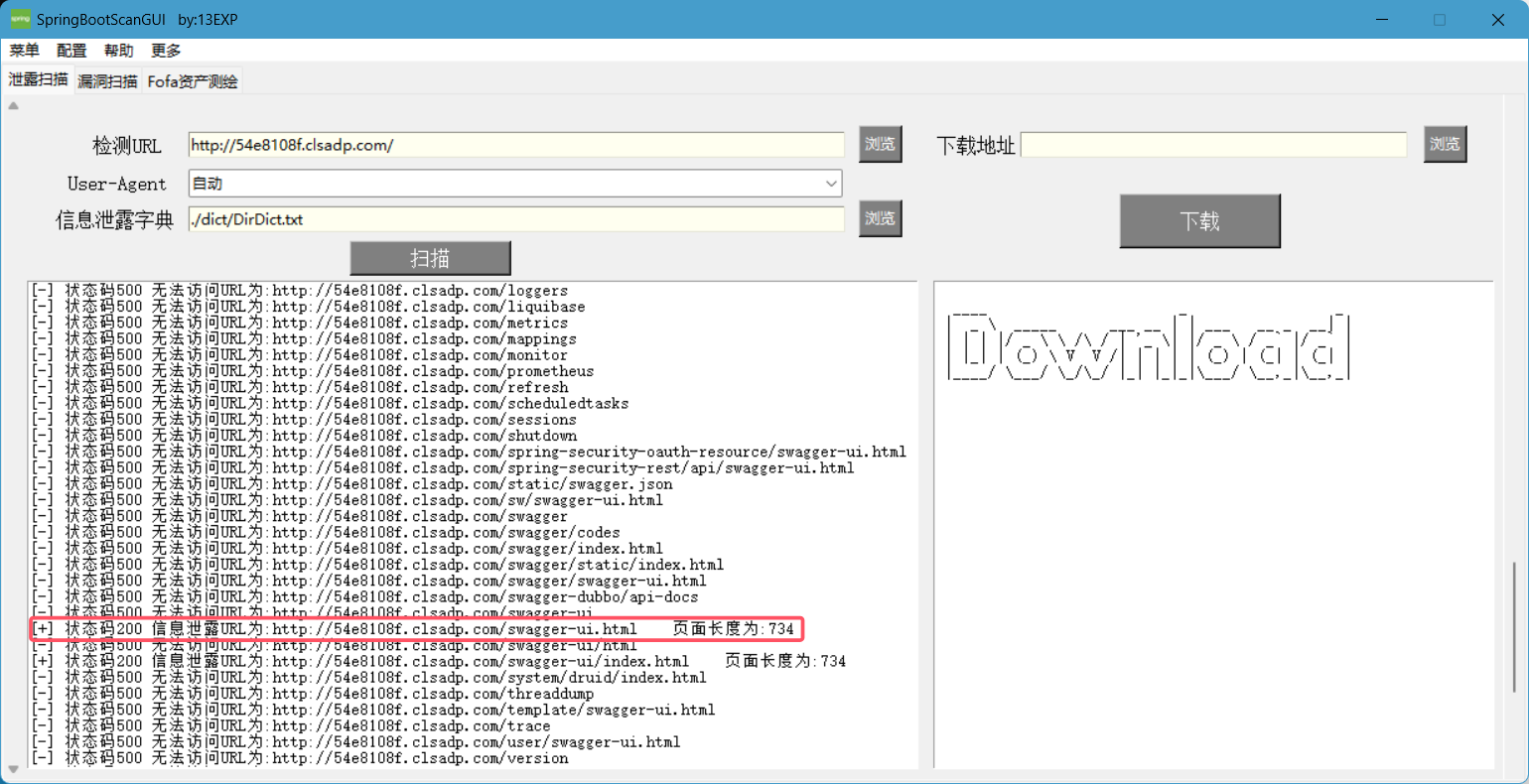Click the 检测URL input field
The image size is (1529, 784).
(516, 145)
